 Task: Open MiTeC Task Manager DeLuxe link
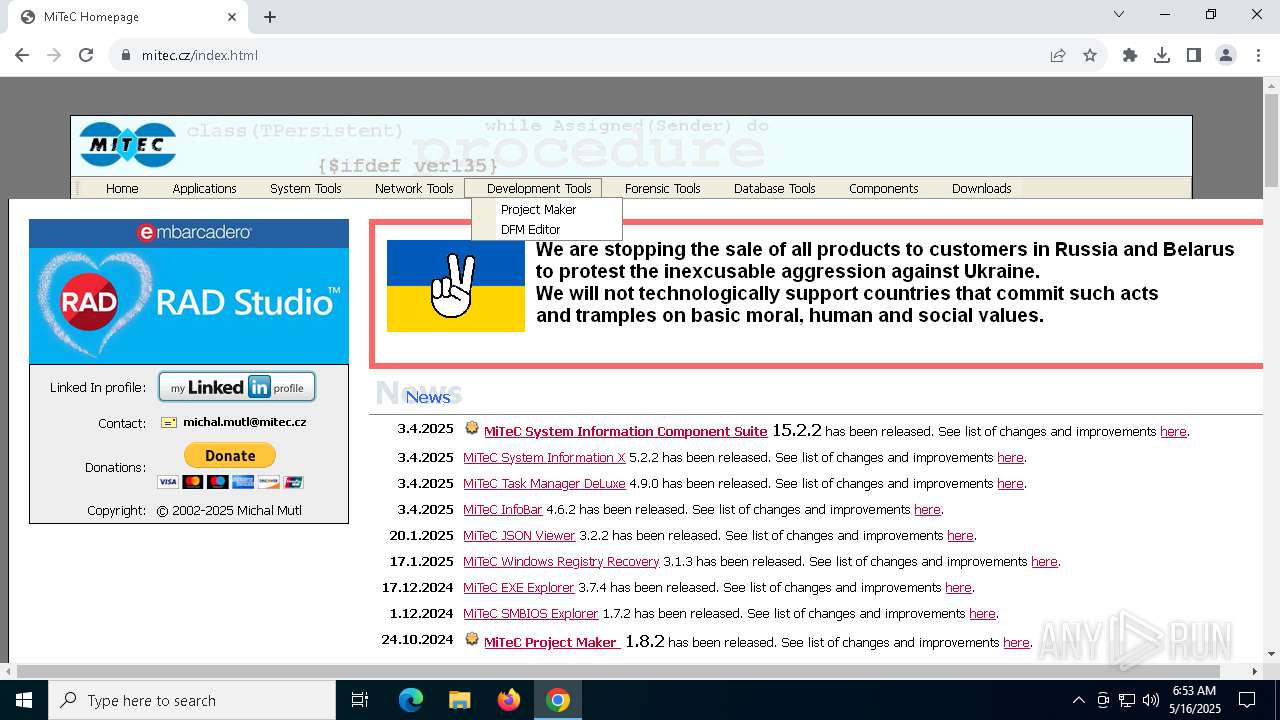coord(544,483)
